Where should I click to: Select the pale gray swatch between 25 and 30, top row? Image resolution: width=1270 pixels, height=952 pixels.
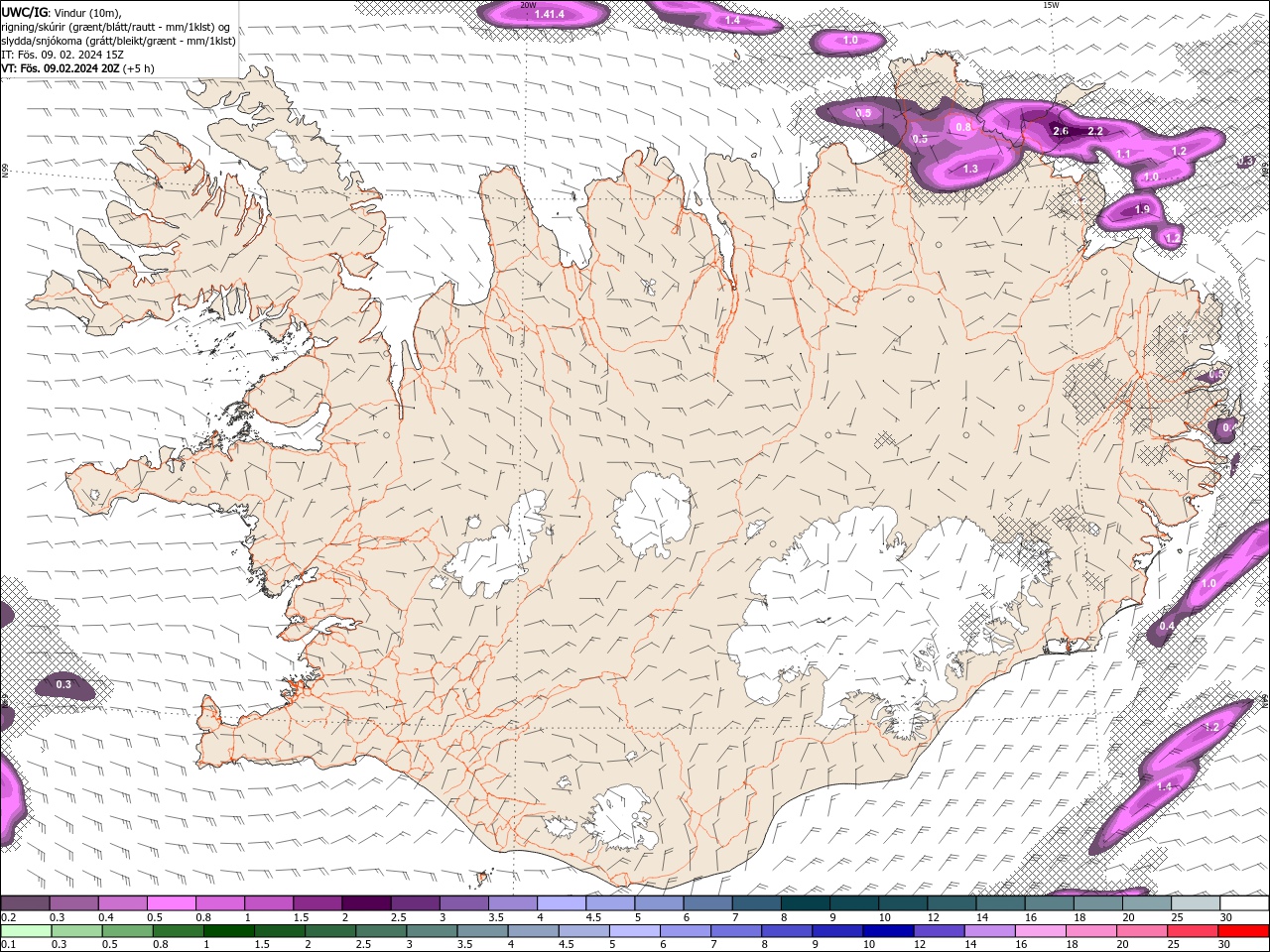coord(1195,903)
